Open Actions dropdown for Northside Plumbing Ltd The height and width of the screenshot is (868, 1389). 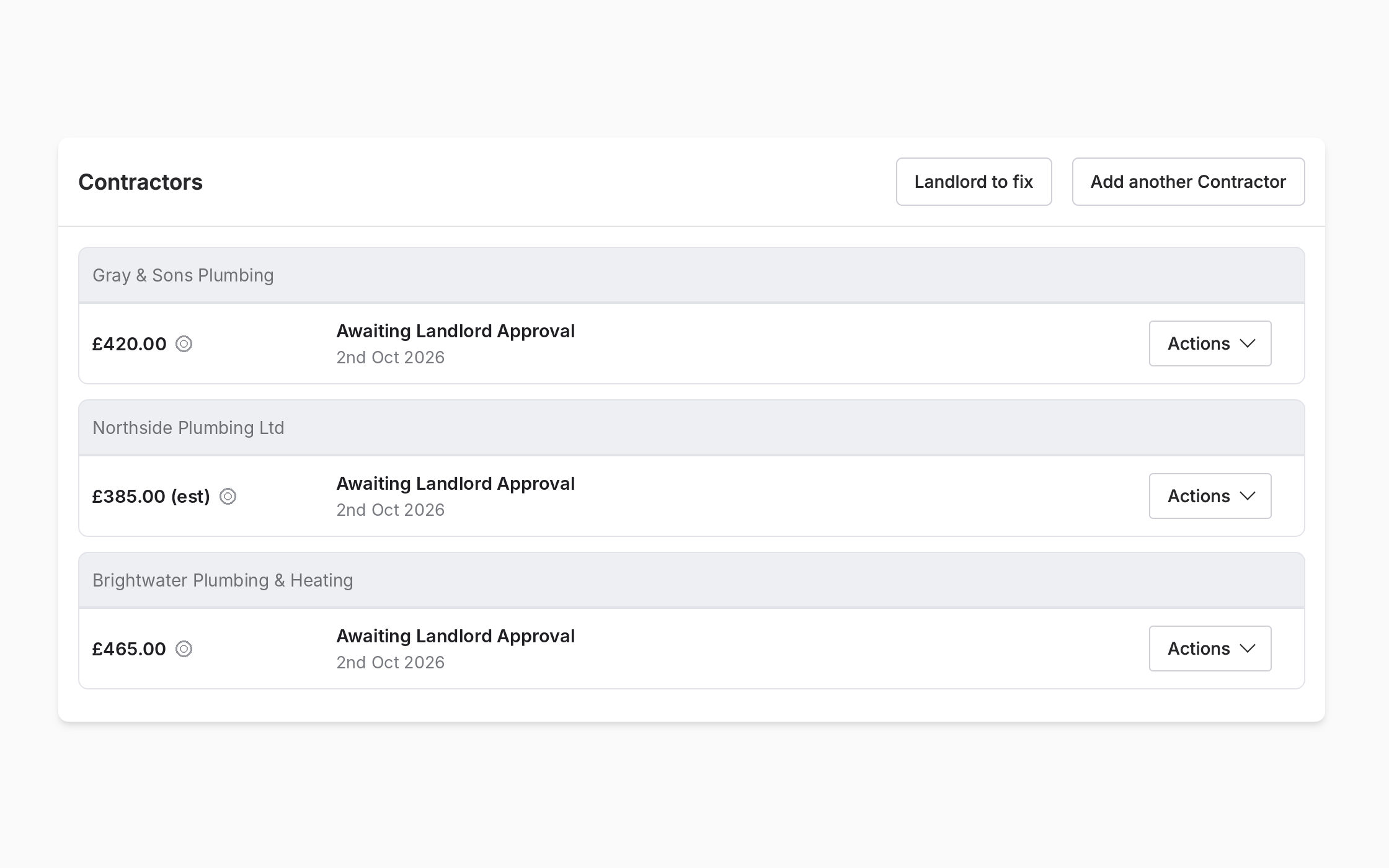tap(1210, 496)
